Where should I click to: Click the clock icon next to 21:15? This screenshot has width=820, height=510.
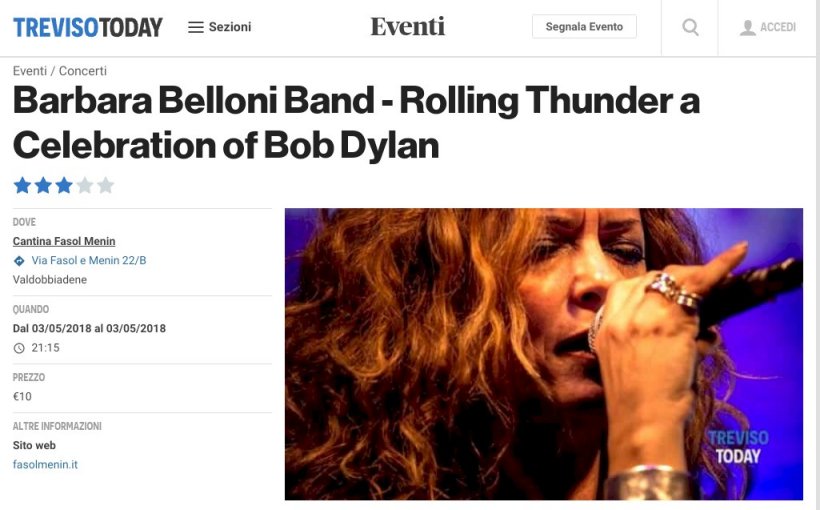(x=19, y=348)
